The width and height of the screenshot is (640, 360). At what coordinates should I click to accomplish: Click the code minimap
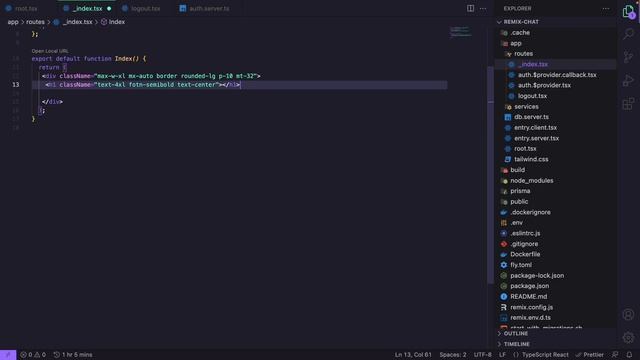click(460, 32)
